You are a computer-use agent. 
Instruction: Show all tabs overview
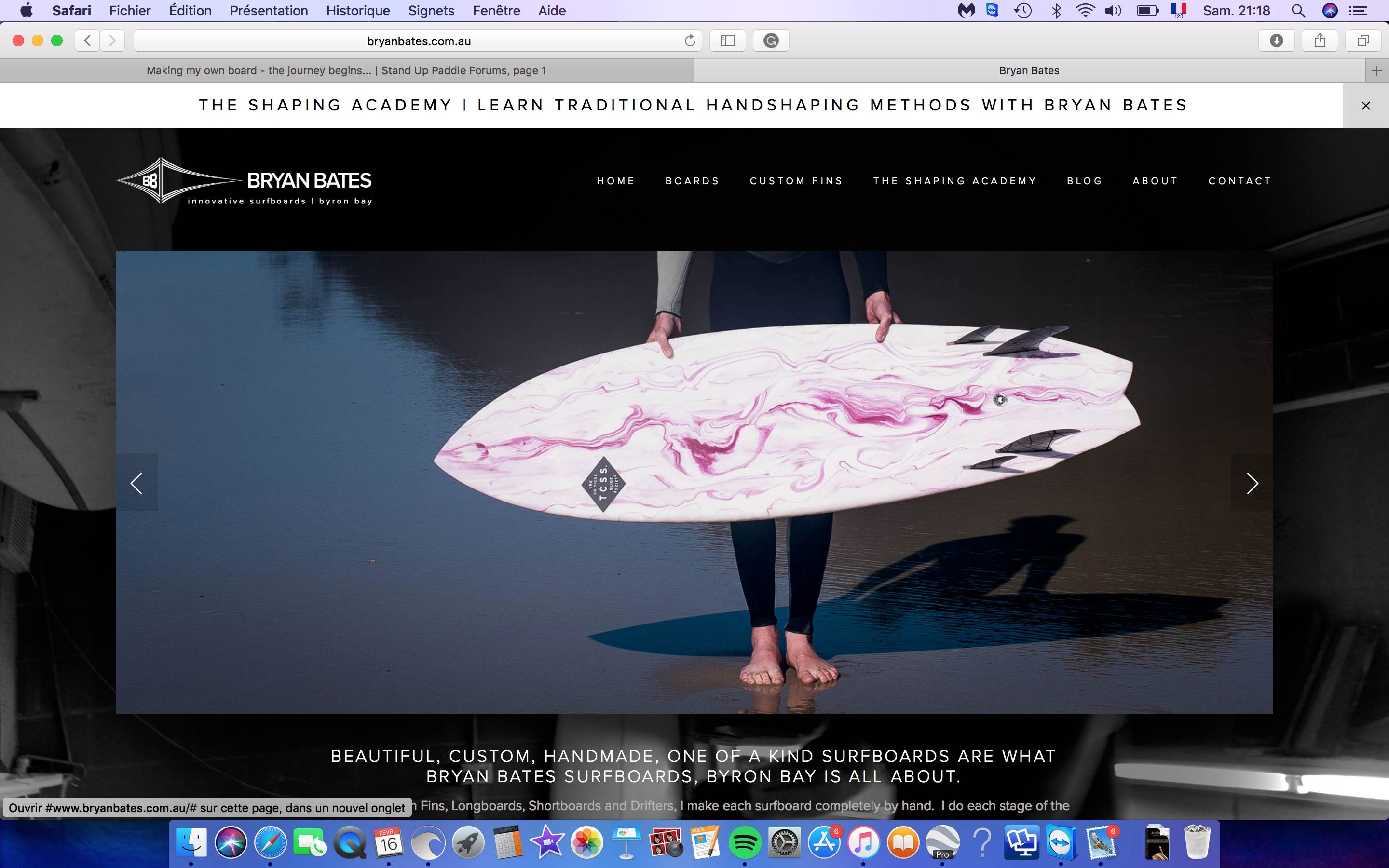click(x=1363, y=41)
